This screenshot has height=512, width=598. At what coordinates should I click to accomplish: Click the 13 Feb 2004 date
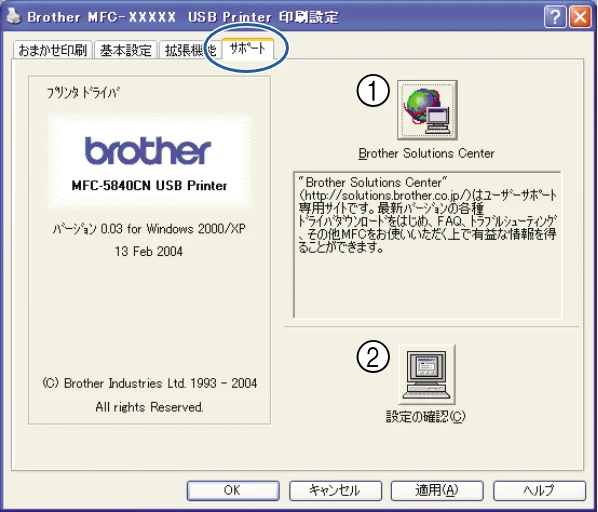pyautogui.click(x=149, y=251)
